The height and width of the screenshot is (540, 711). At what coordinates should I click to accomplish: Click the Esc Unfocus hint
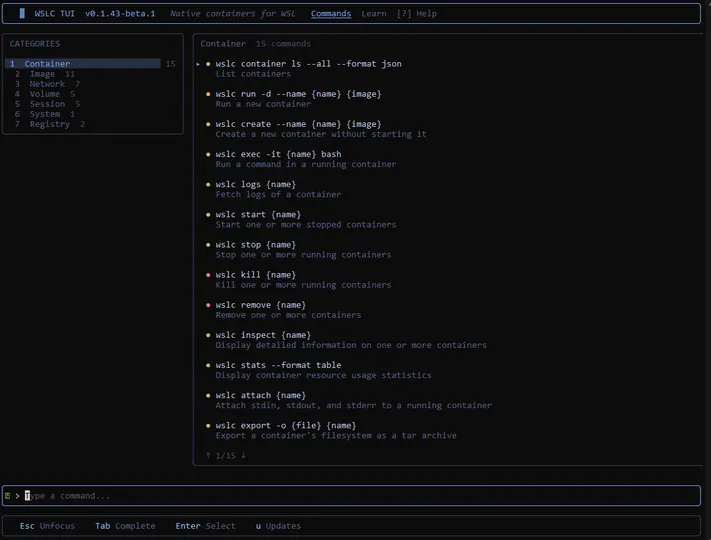coord(47,526)
